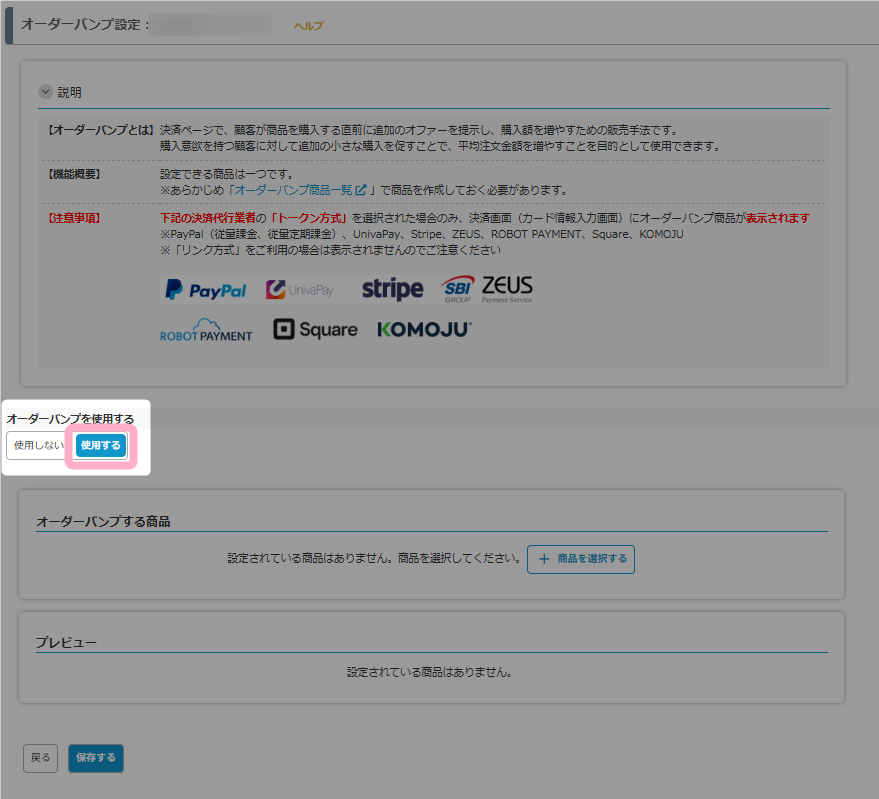Click the 商品を選択する button
The height and width of the screenshot is (799, 879).
pos(581,559)
